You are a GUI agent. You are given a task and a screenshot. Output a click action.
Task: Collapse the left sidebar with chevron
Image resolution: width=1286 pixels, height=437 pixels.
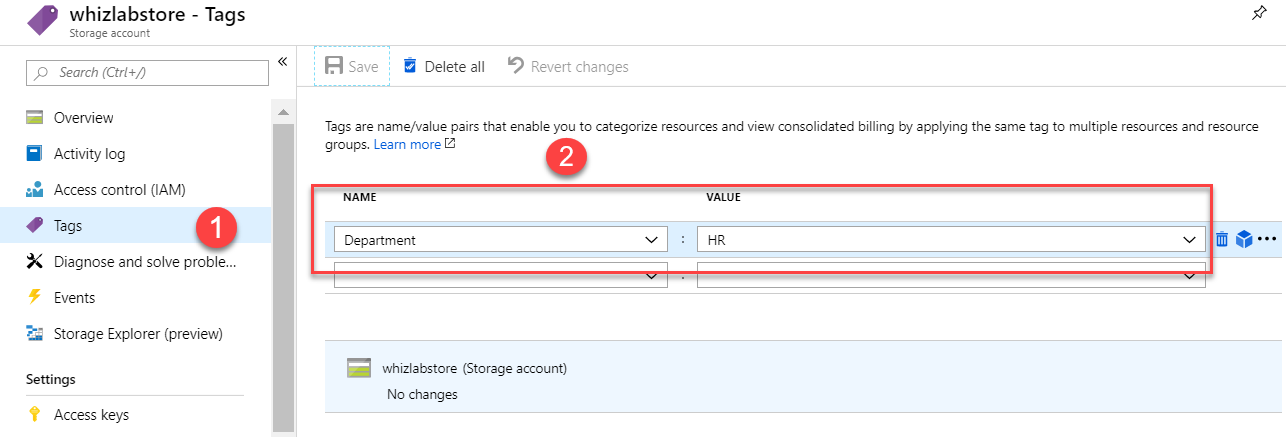(282, 62)
